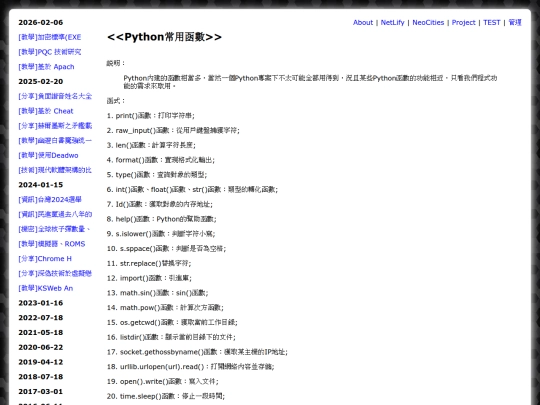Click the type() function line
The image size is (540, 405).
pyautogui.click(x=157, y=175)
